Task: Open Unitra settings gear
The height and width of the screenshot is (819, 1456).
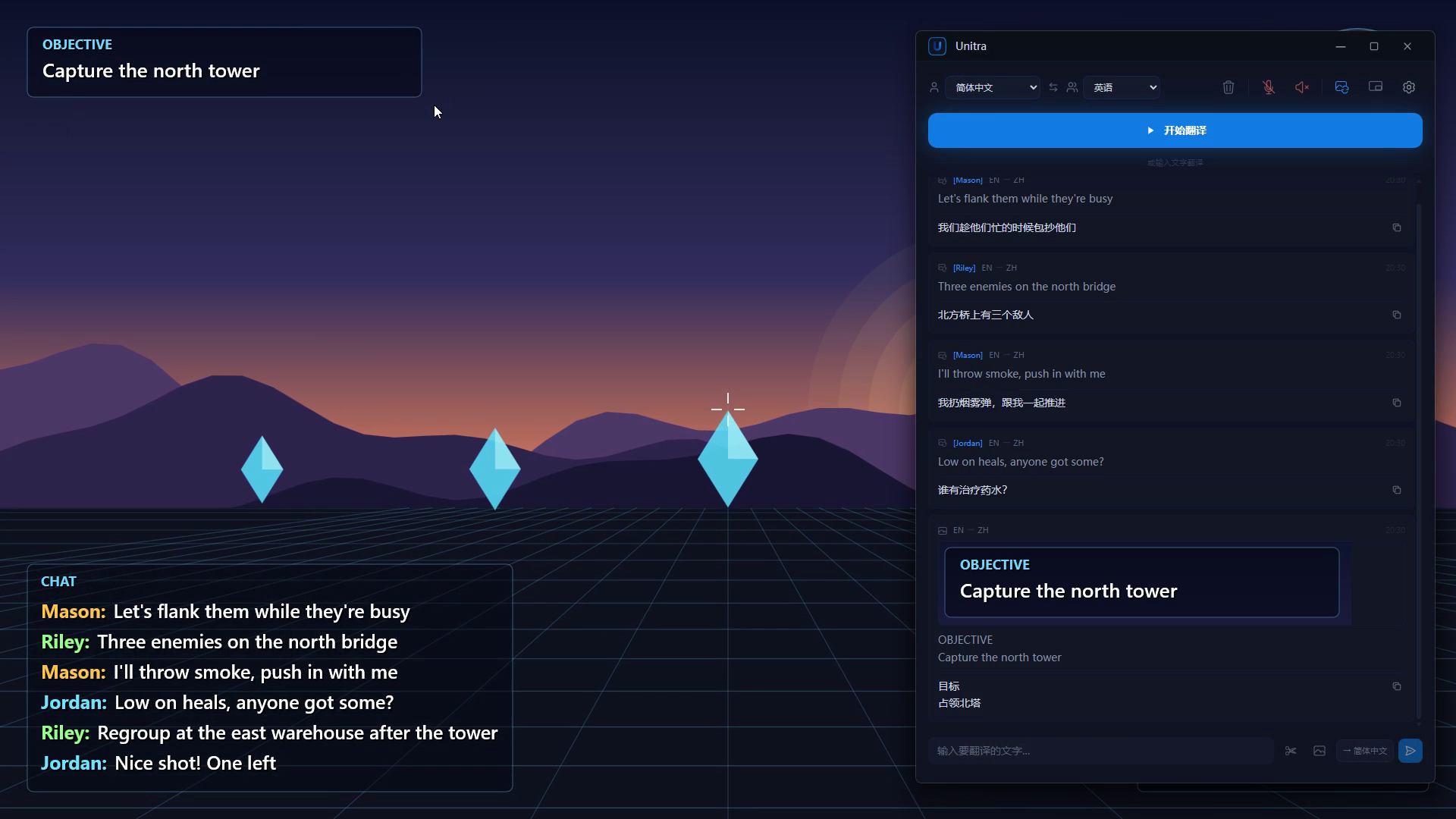Action: (x=1409, y=87)
